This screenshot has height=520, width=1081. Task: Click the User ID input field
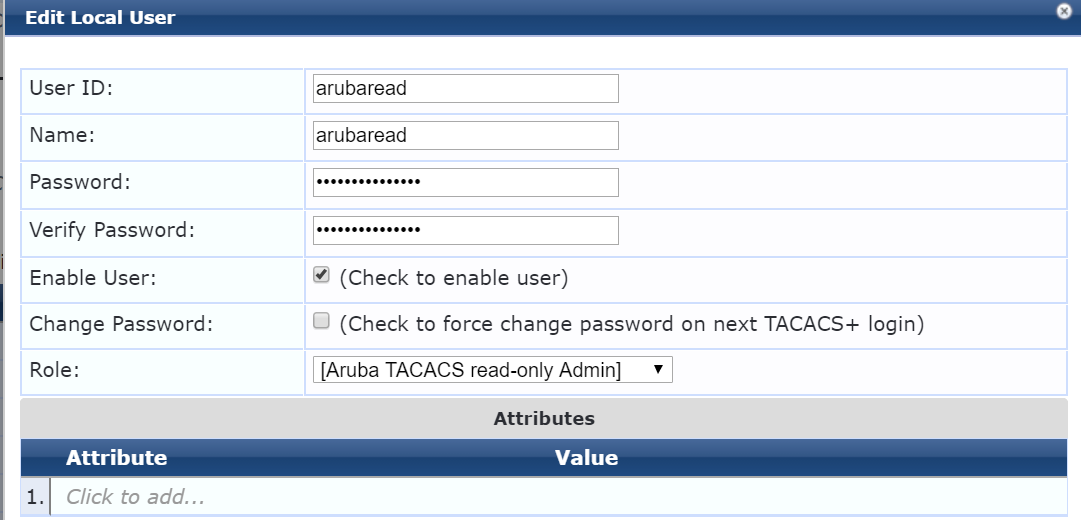coord(465,88)
